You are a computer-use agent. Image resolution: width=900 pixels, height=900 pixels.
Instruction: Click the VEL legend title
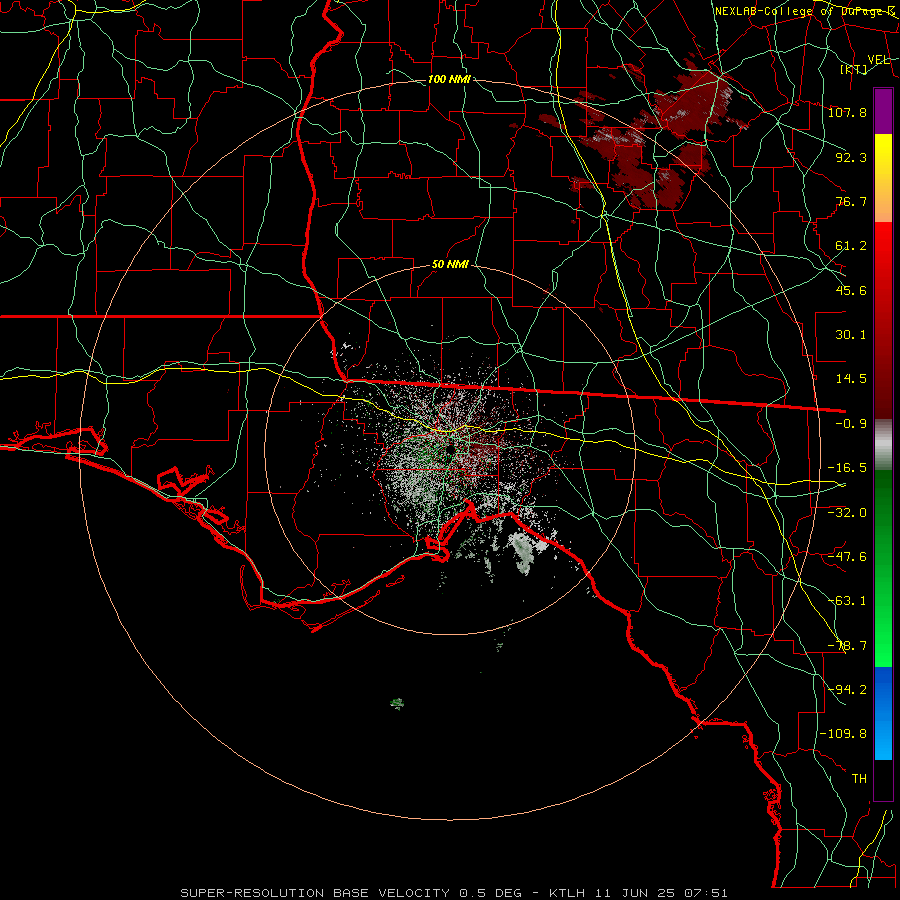click(x=878, y=60)
